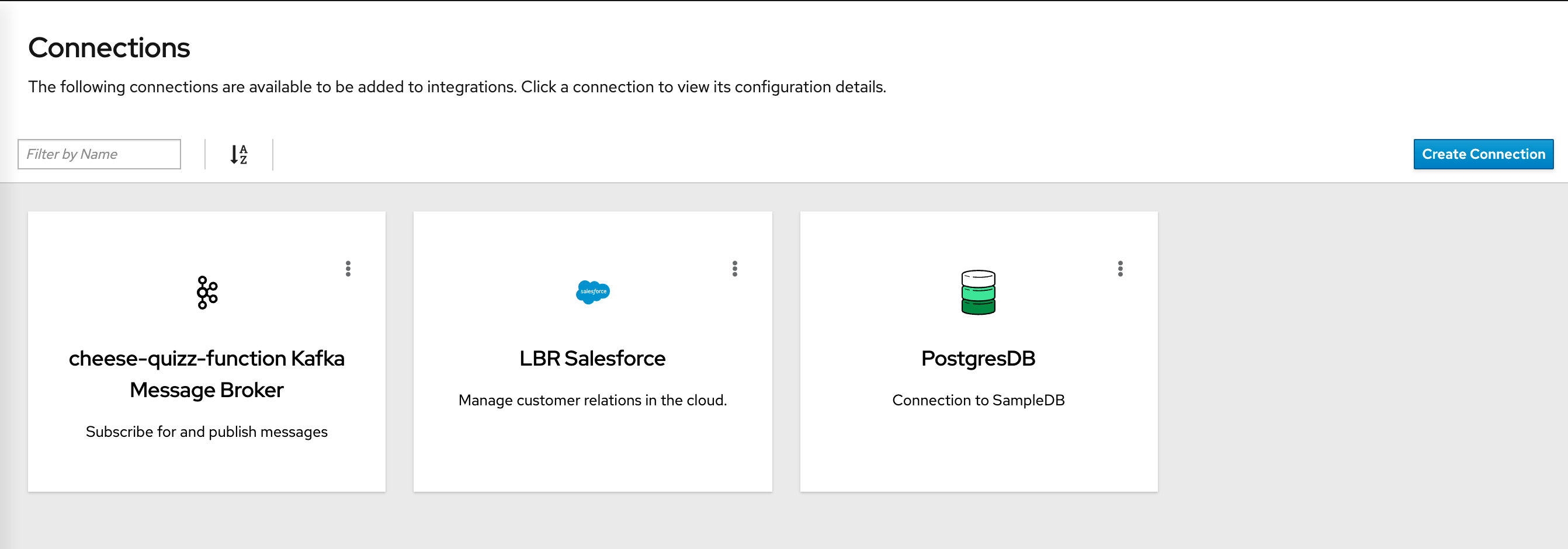1568x549 pixels.
Task: Click the Salesforce cloud logo
Action: click(x=592, y=292)
